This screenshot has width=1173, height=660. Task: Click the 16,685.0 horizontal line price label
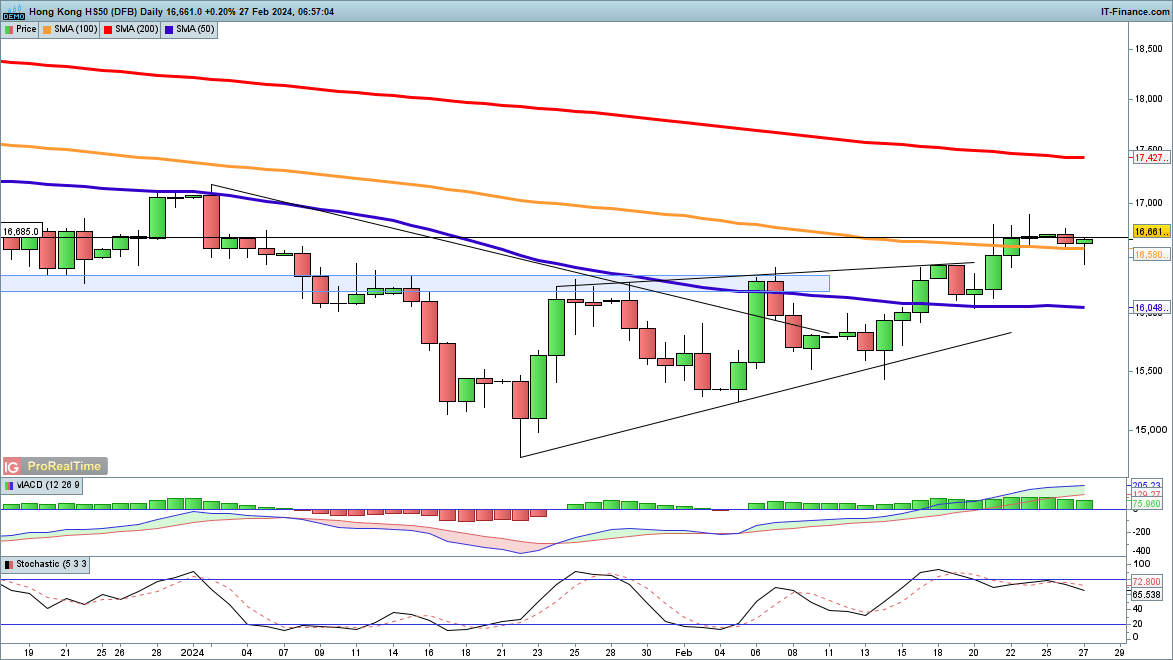point(20,231)
